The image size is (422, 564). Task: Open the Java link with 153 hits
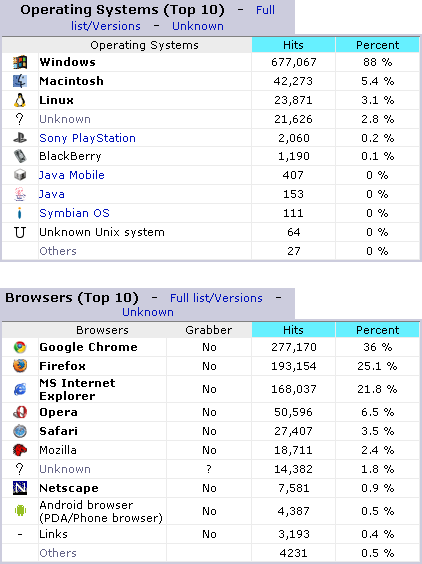coord(52,194)
